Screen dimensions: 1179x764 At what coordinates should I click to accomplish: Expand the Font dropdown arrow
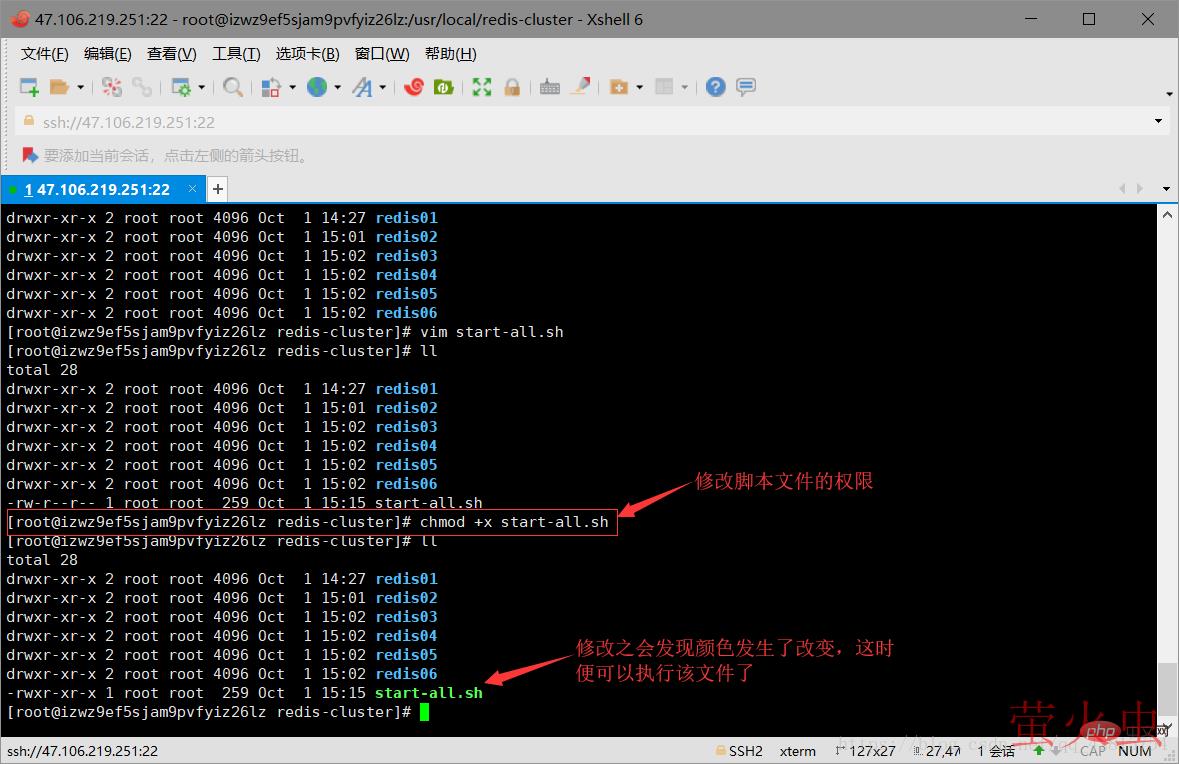coord(383,88)
